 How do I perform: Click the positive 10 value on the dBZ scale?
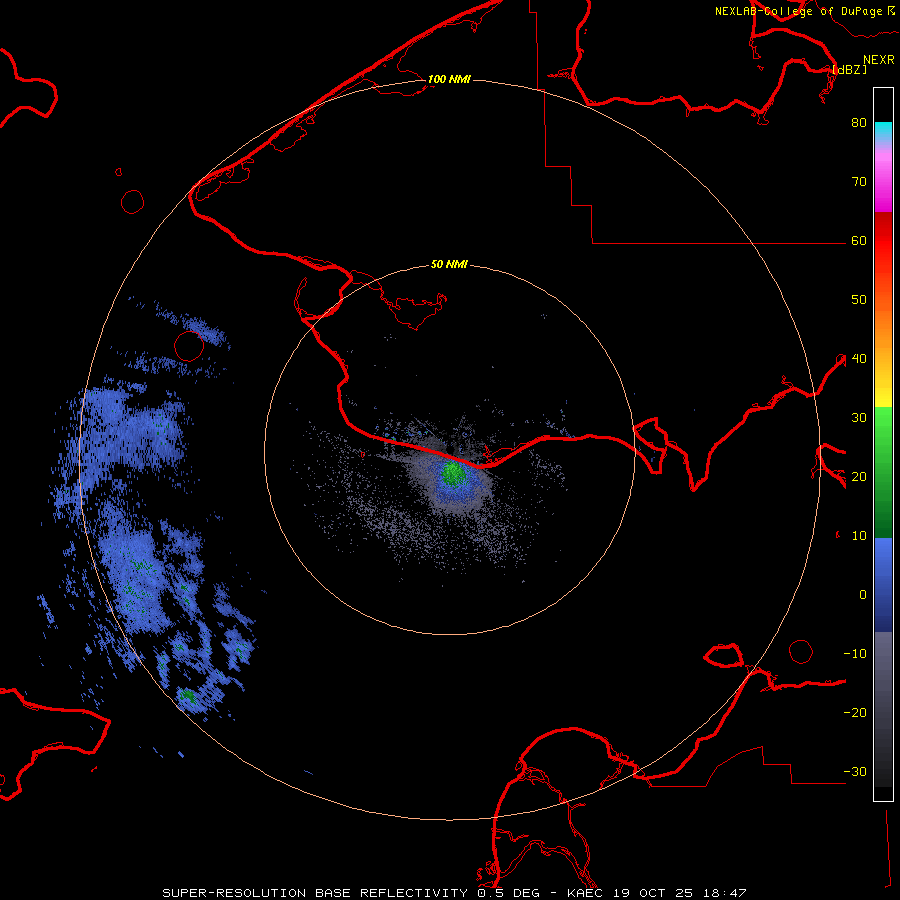coord(859,536)
